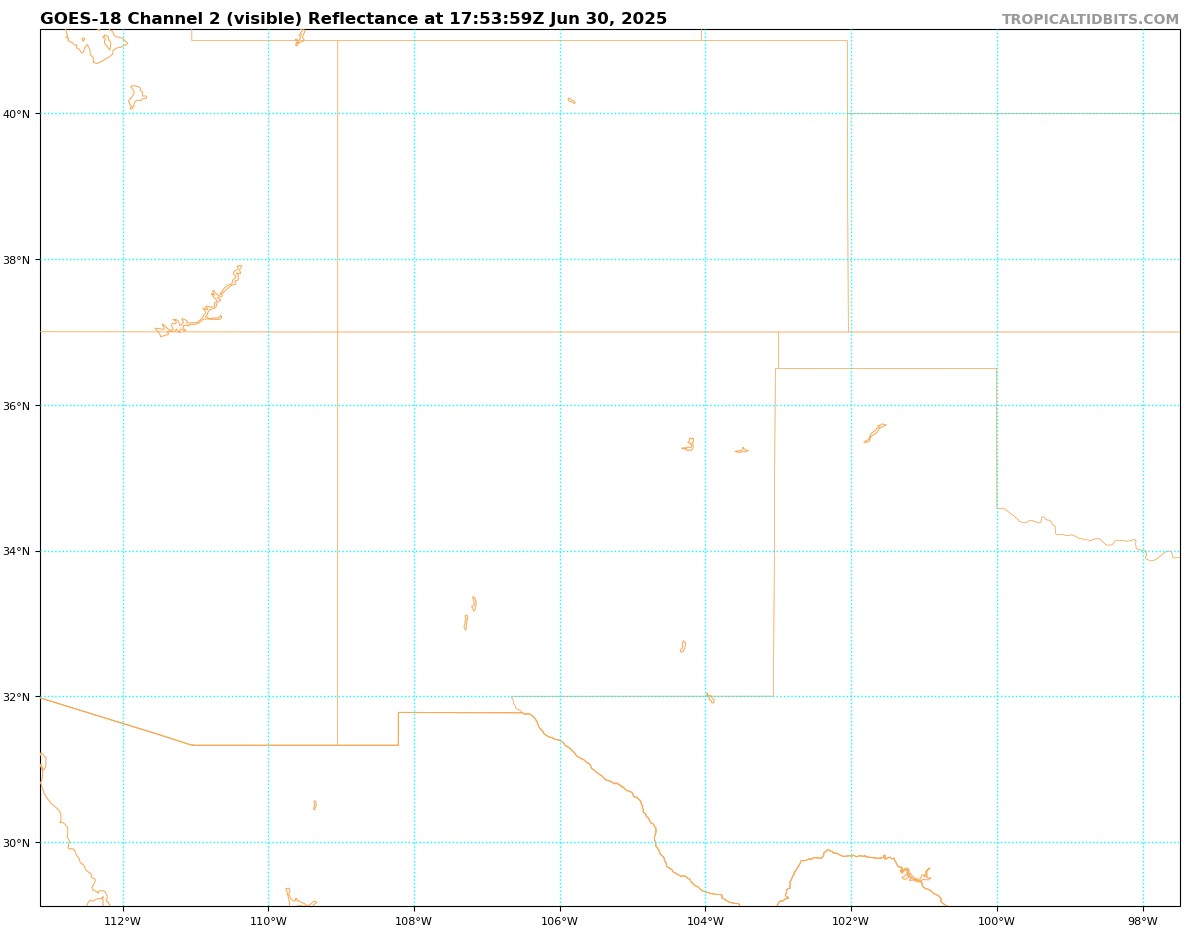Viewport: 1200px width, 929px height.
Task: Click the 108°W longitude label
Action: pos(414,921)
